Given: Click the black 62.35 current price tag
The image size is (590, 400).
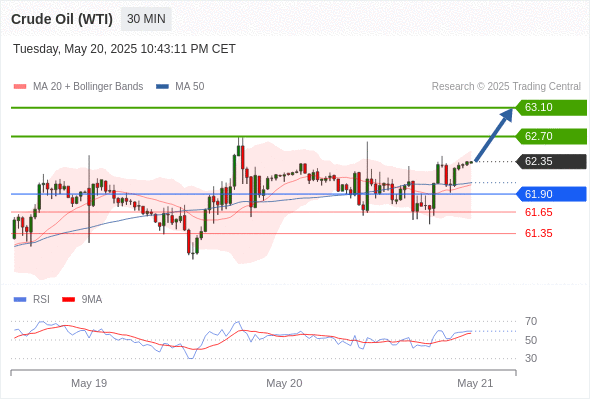Looking at the screenshot, I should point(551,161).
